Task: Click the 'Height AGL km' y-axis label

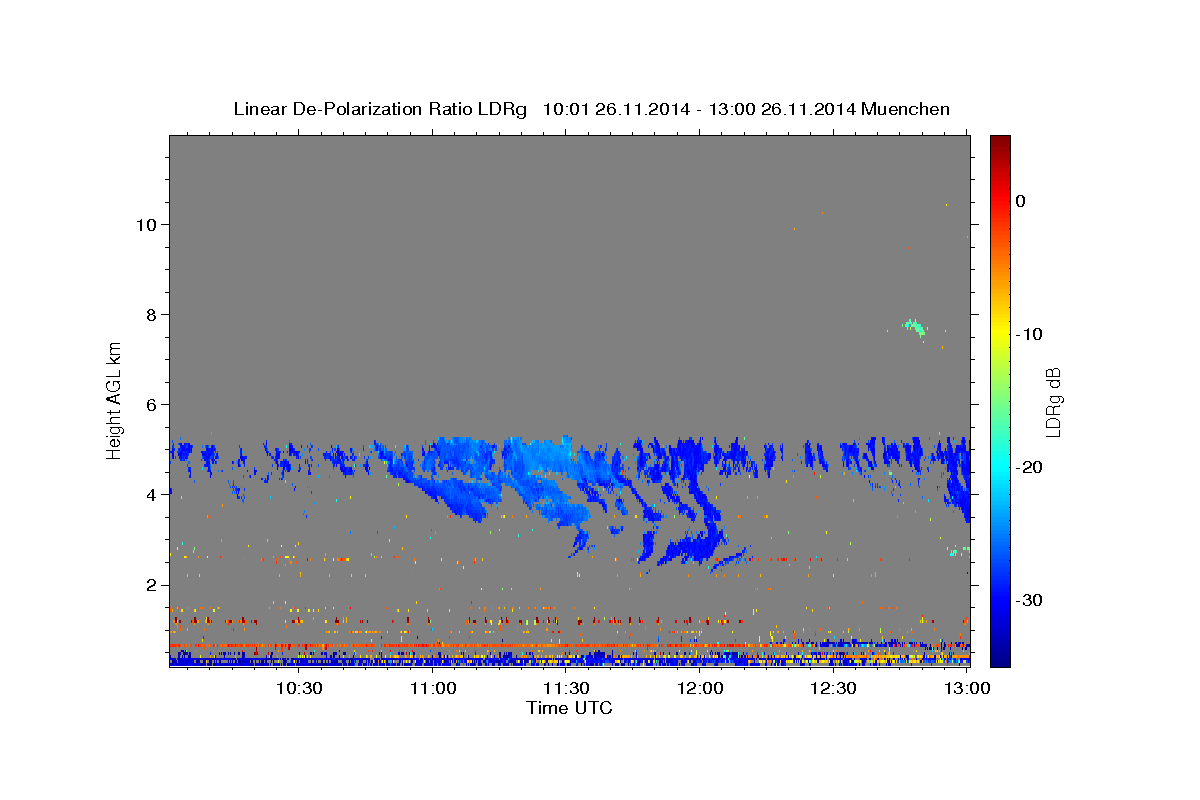Action: 114,400
